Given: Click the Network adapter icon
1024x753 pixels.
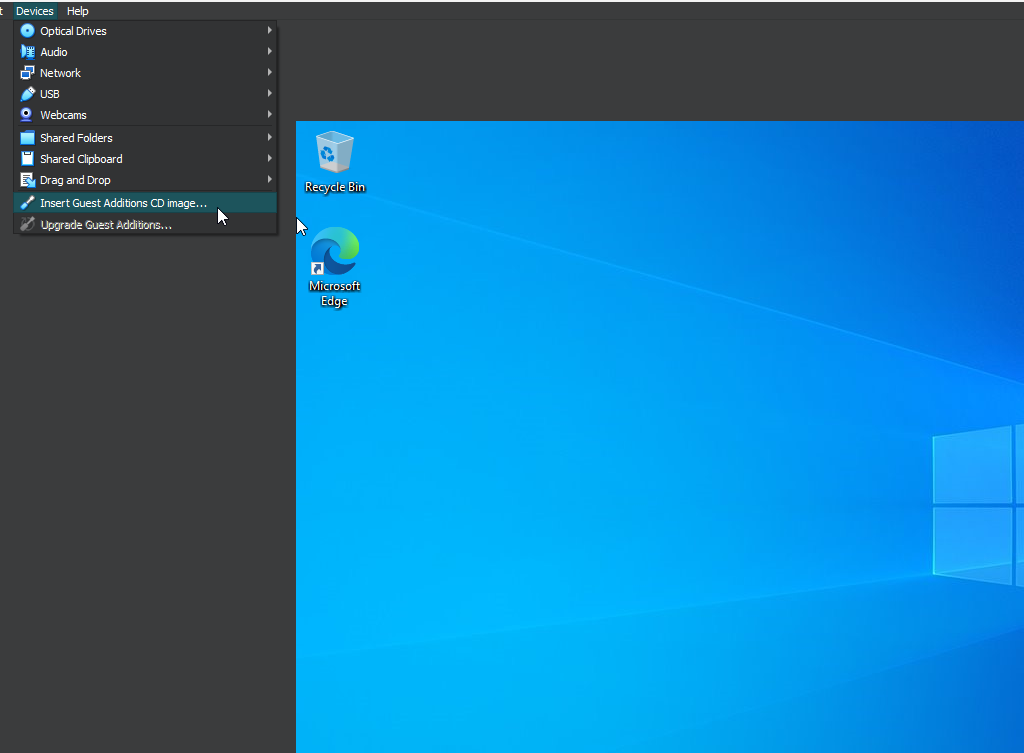Looking at the screenshot, I should [x=27, y=73].
